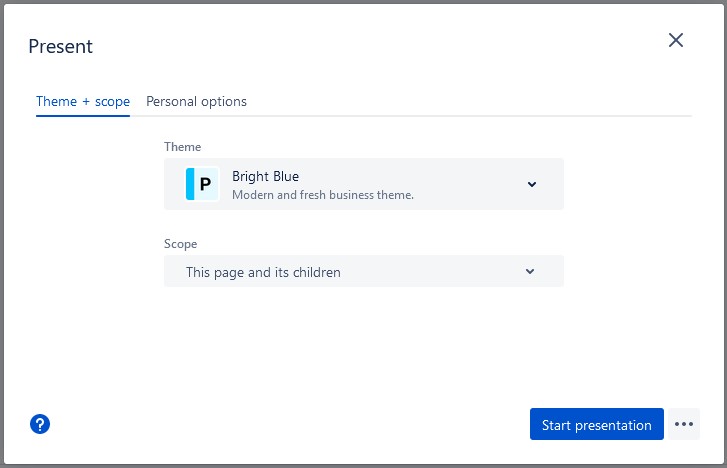This screenshot has height=468, width=727.
Task: Switch to the Personal options tab
Action: coord(196,101)
